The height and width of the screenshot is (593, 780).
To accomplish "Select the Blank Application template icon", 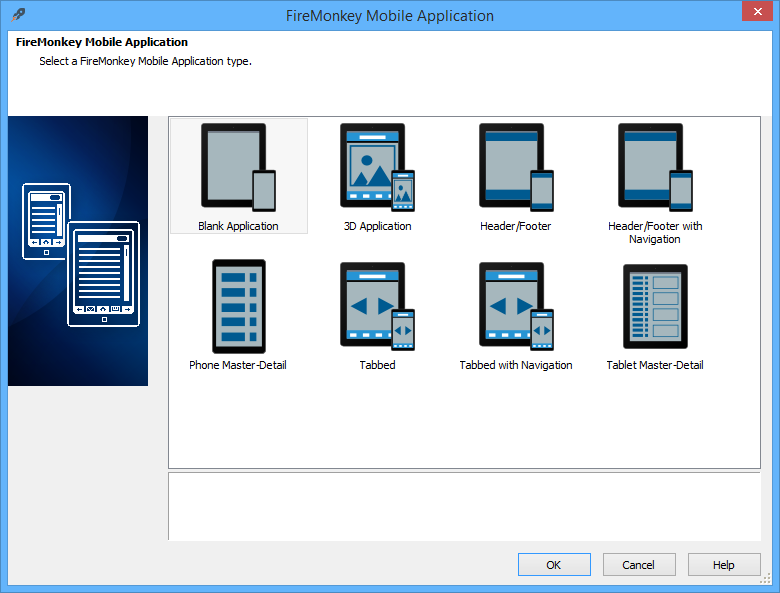I will tap(238, 168).
